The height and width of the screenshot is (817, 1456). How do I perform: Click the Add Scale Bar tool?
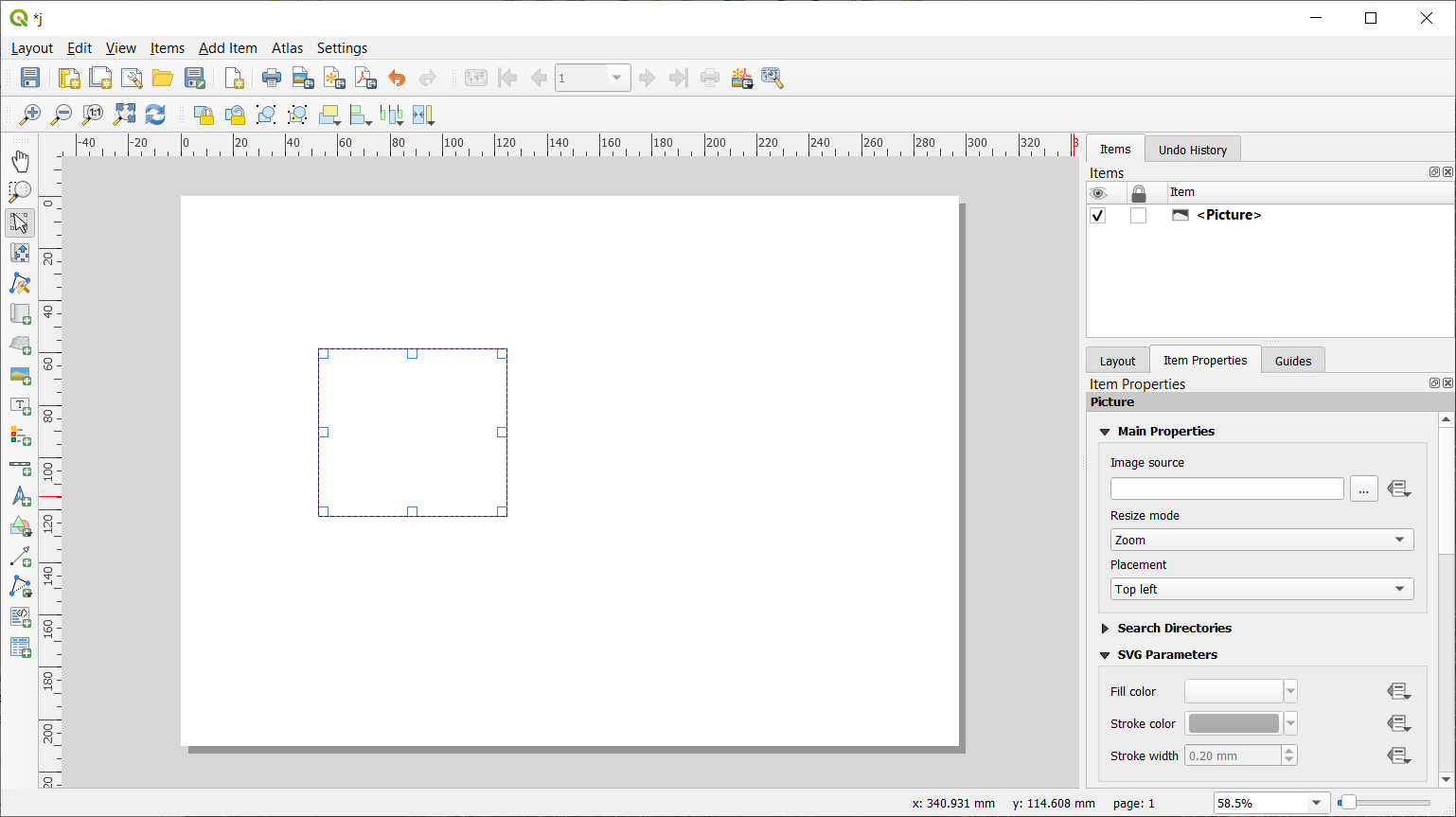pyautogui.click(x=20, y=468)
